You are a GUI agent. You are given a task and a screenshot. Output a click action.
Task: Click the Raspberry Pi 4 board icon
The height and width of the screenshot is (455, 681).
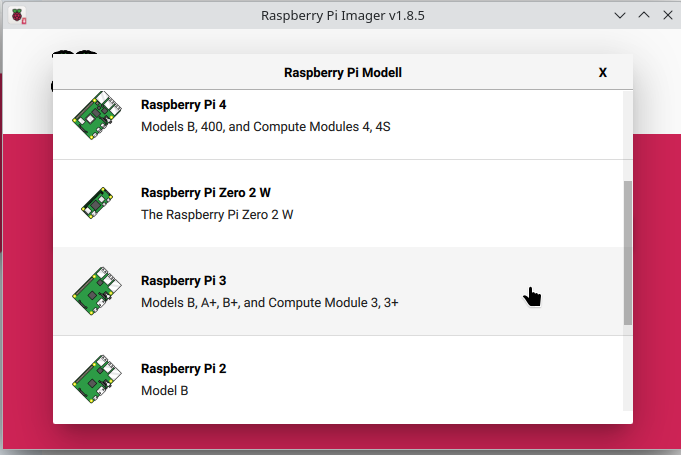[x=96, y=115]
